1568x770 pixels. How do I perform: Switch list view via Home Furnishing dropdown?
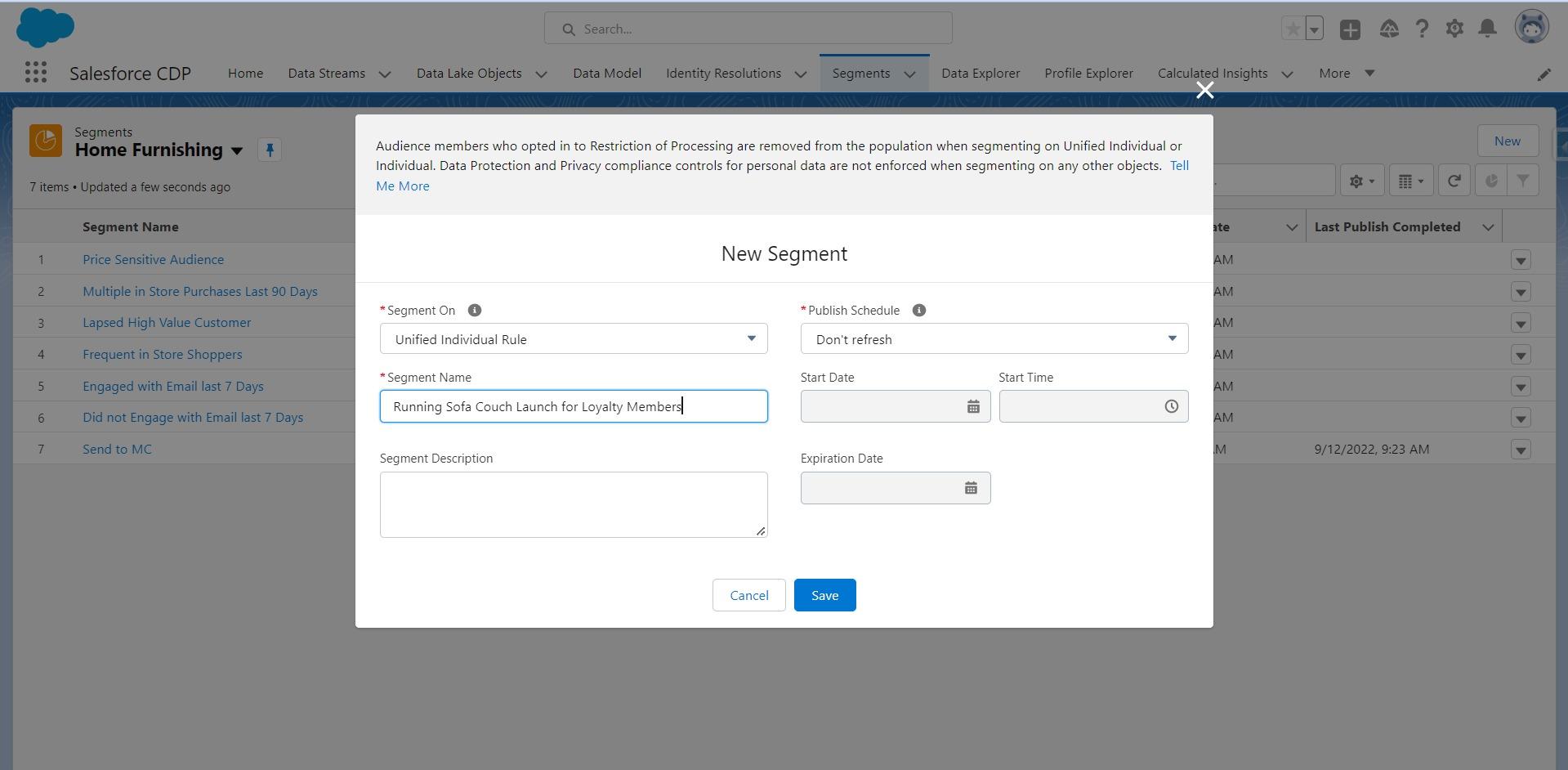pos(237,151)
